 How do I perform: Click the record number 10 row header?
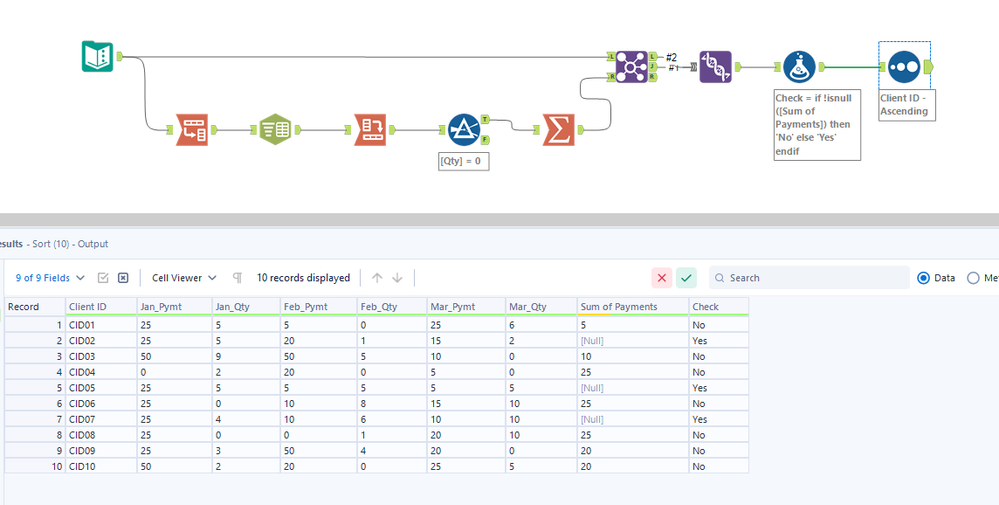coord(34,466)
